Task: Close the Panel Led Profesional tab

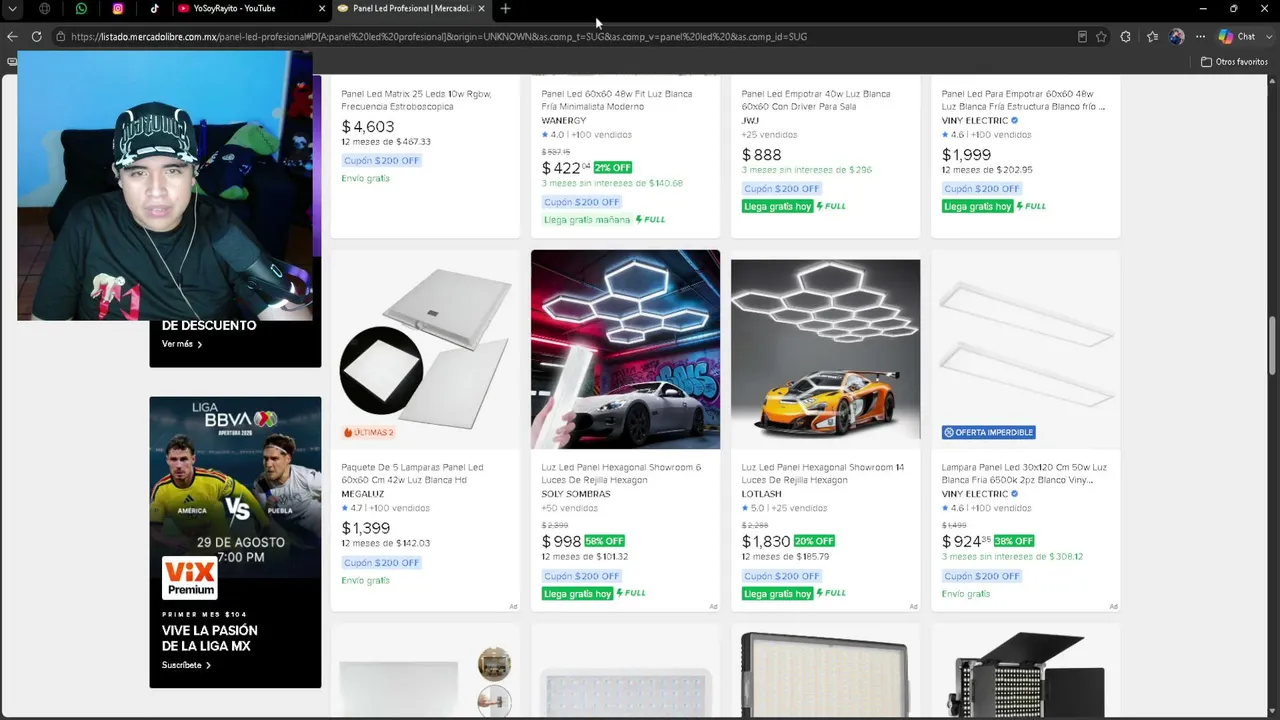Action: point(482,9)
